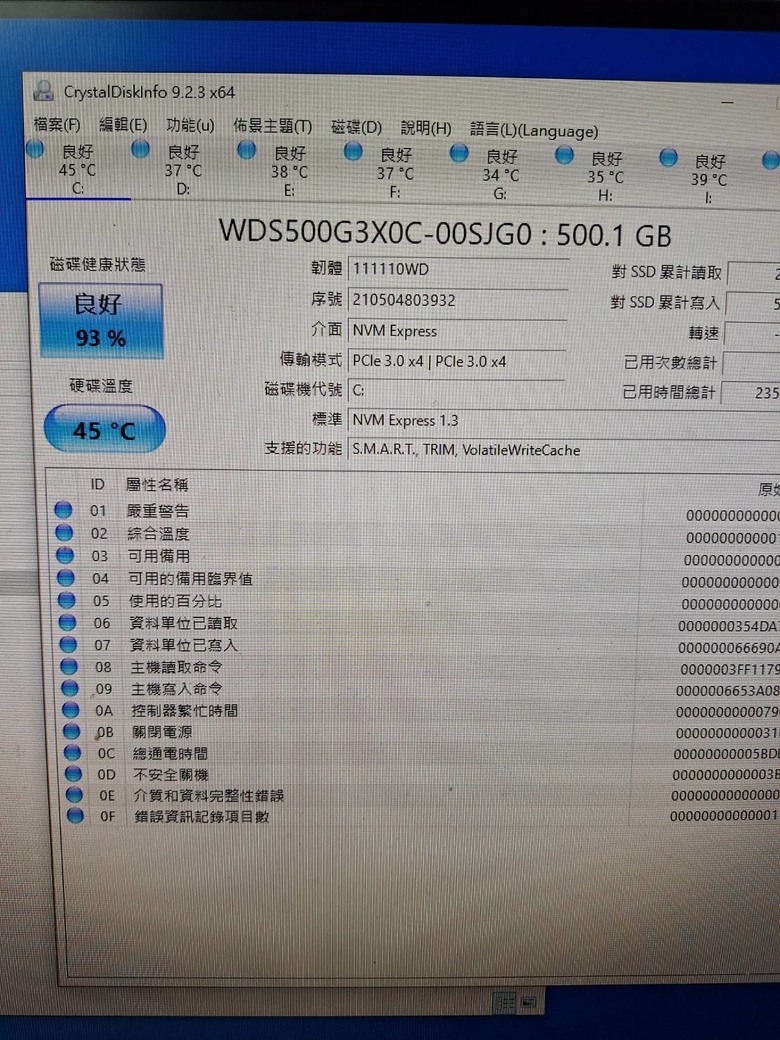Click the blue status orb above D:
Screen dimensions: 780x1040
coord(140,149)
